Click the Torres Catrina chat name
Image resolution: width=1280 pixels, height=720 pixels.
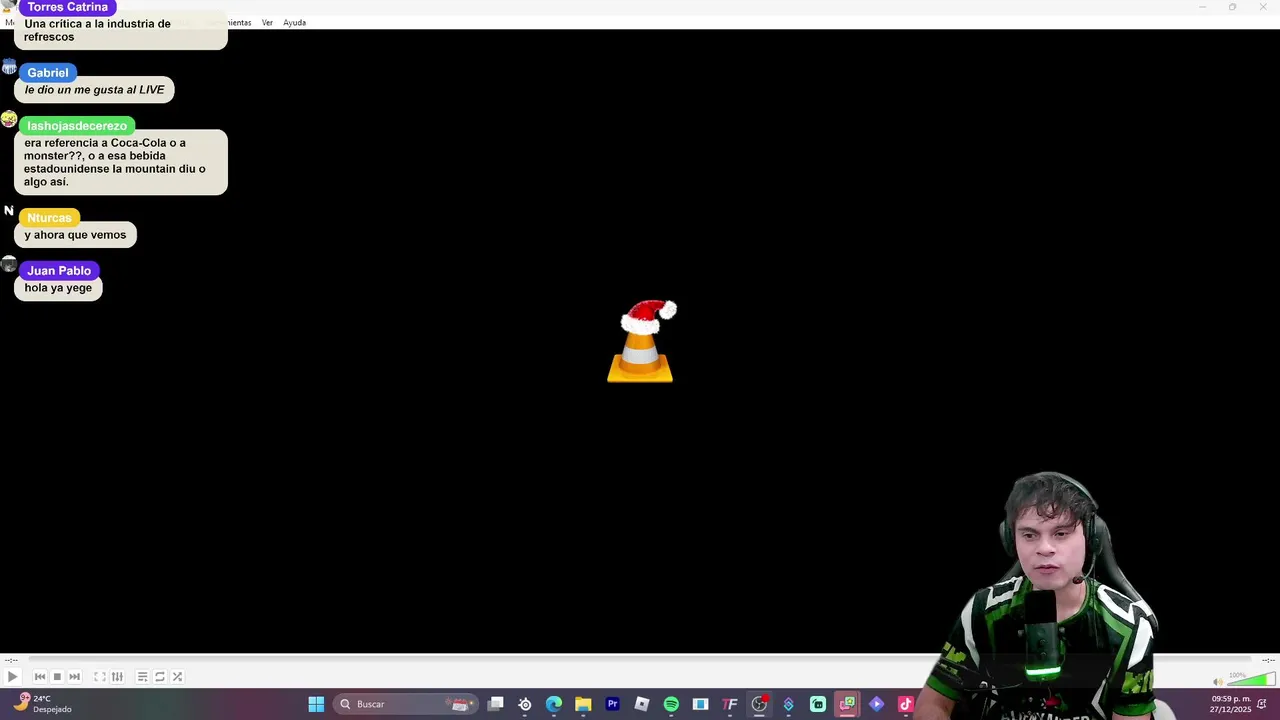67,7
